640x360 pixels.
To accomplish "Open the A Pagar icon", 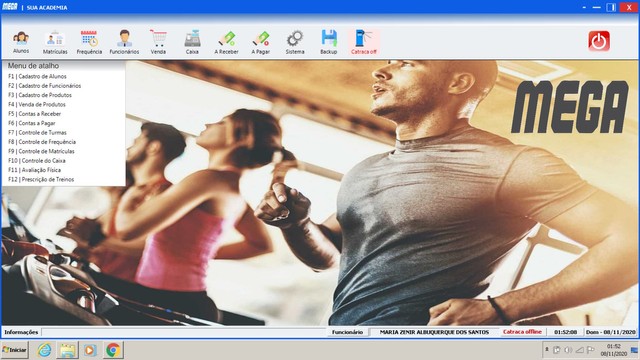I will point(260,42).
